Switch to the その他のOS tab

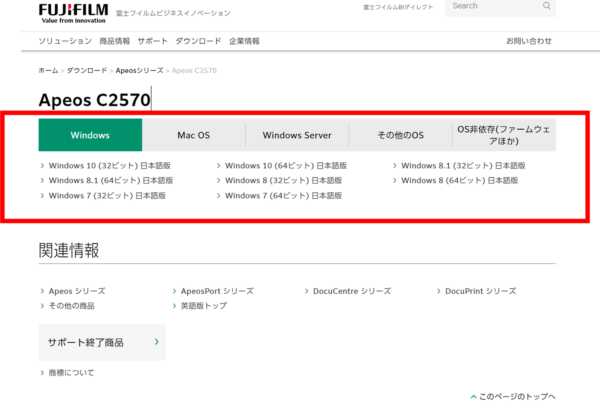click(x=400, y=135)
